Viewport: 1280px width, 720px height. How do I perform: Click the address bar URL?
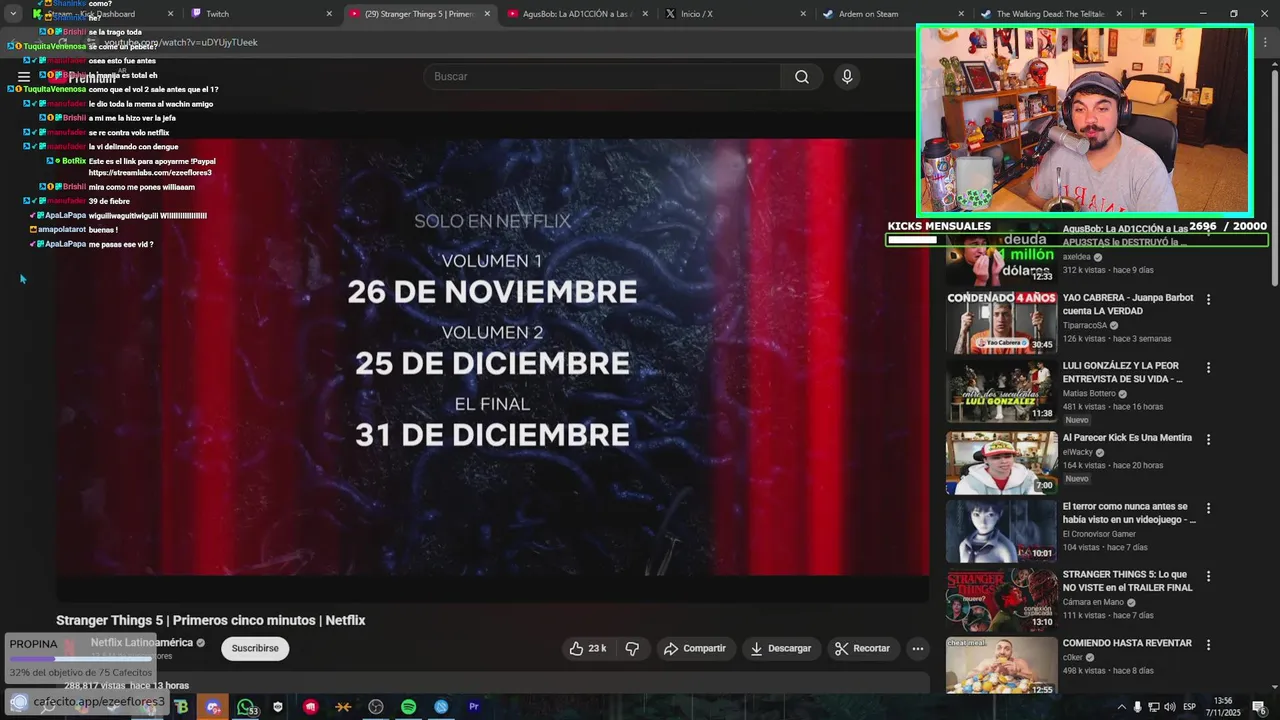coord(181,43)
